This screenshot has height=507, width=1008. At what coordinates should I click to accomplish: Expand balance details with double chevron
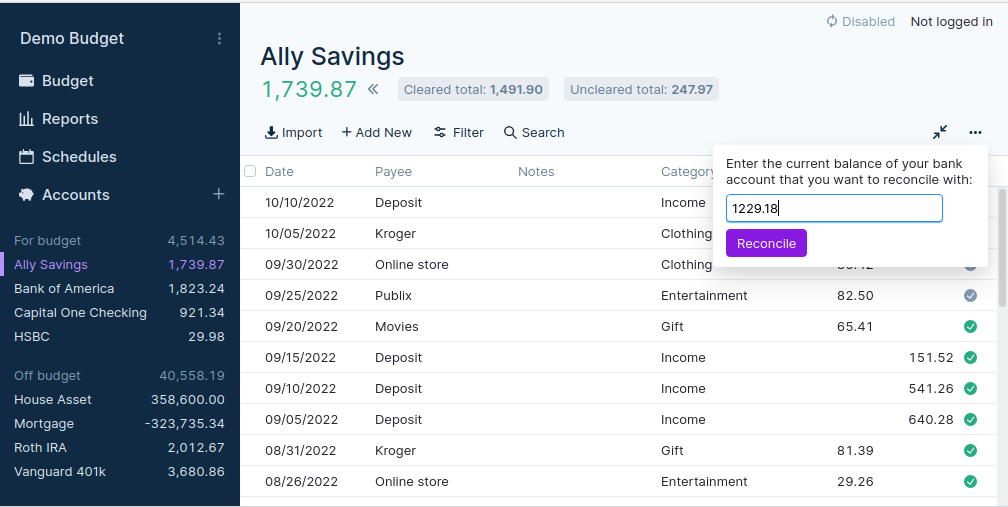coord(373,89)
